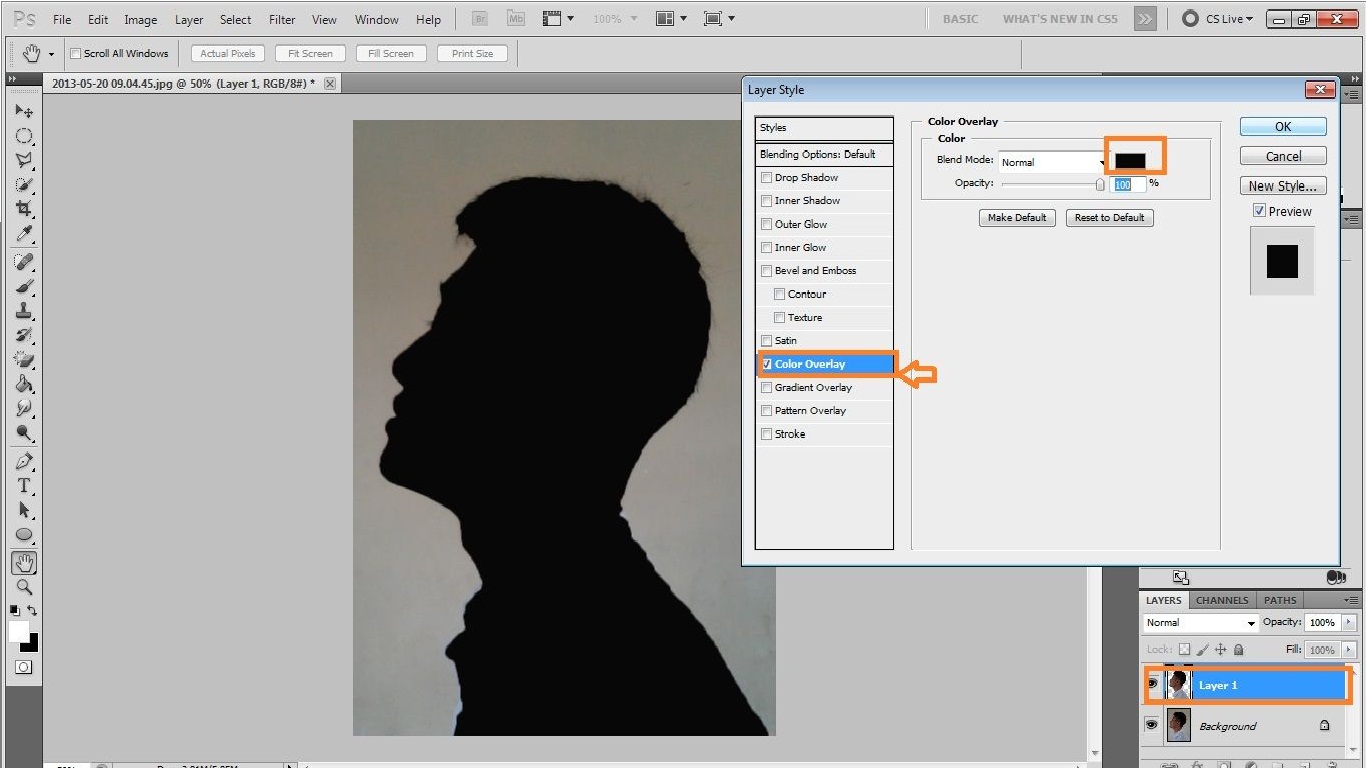Image resolution: width=1366 pixels, height=768 pixels.
Task: Open the black overlay color swatch
Action: (x=1130, y=161)
